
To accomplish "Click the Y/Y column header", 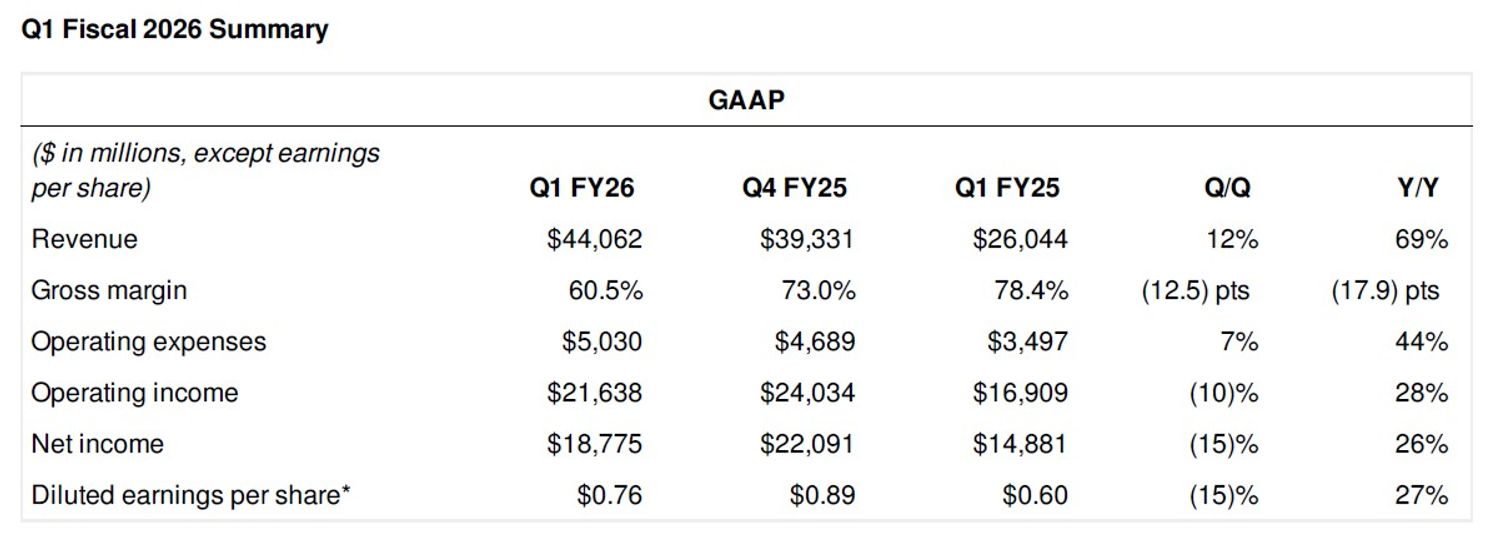I will (x=1418, y=188).
